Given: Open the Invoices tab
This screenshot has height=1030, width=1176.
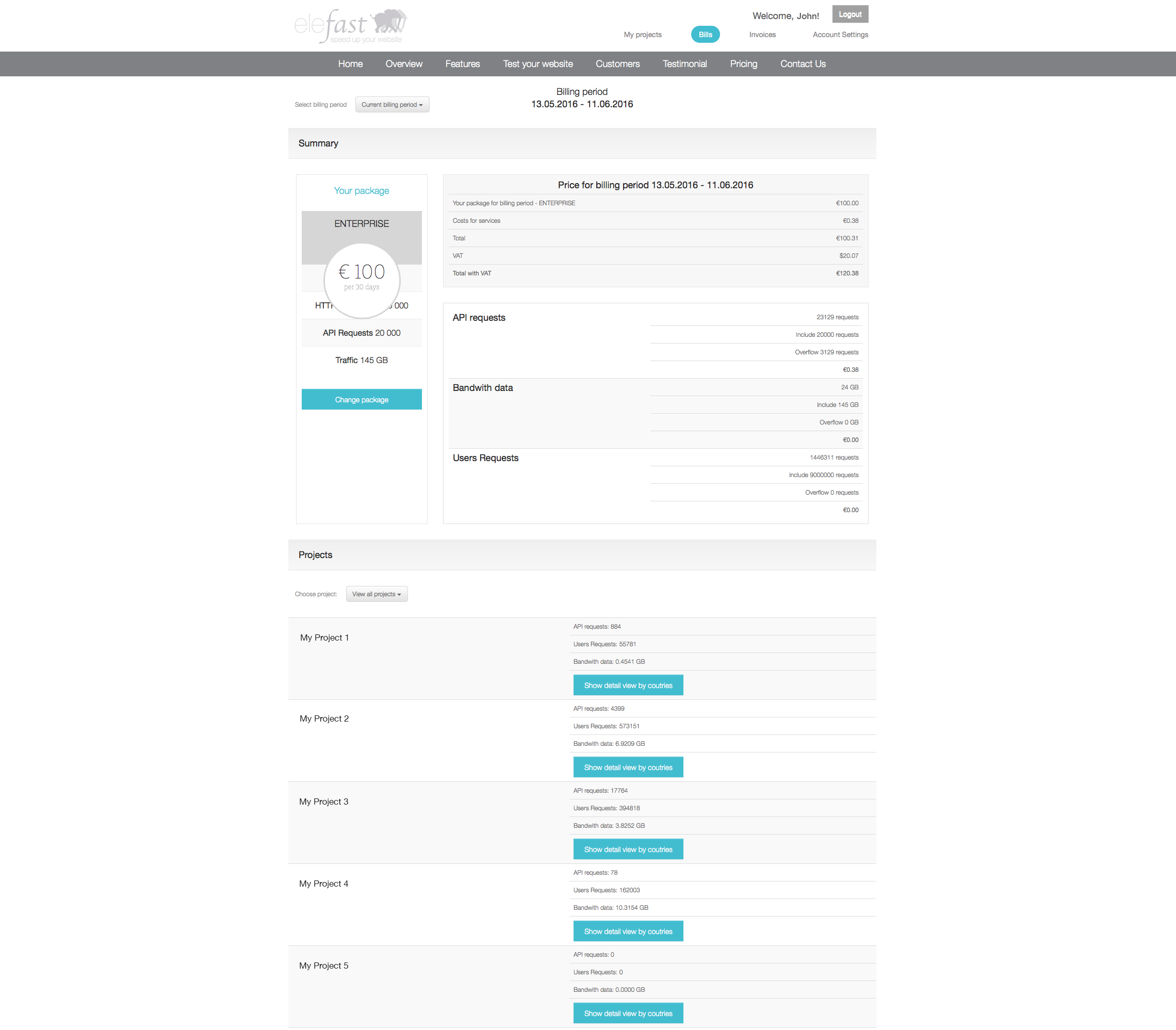Looking at the screenshot, I should [x=762, y=35].
